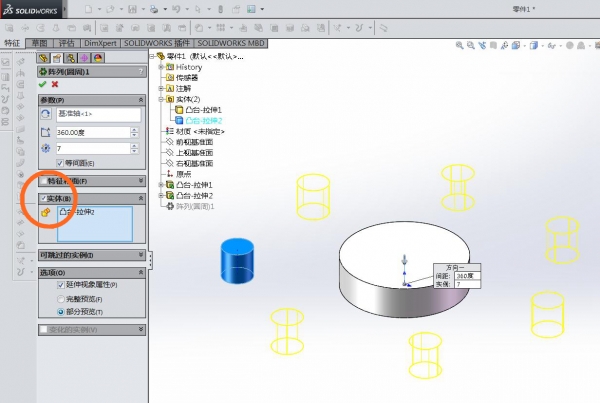
Task: Open the FeatureManager design tree tab icon
Action: pos(43,58)
